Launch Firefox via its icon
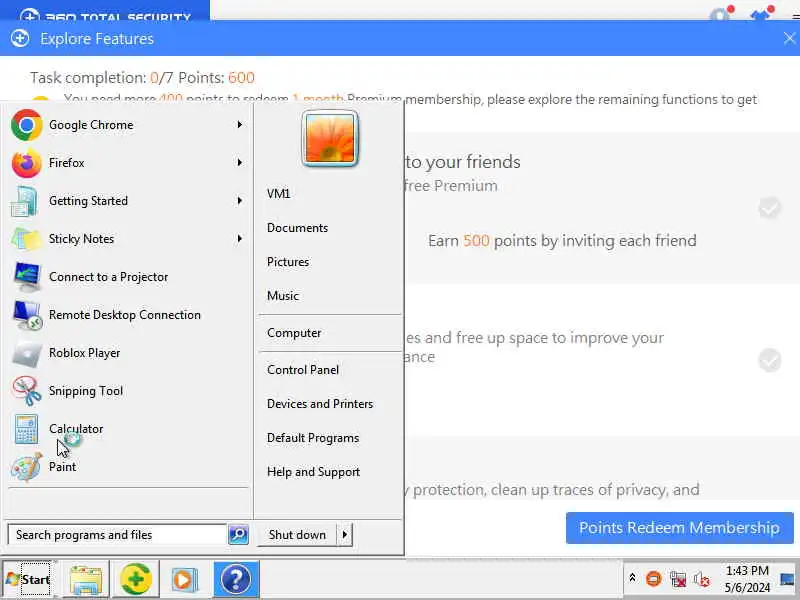The height and width of the screenshot is (600, 800). tap(27, 163)
